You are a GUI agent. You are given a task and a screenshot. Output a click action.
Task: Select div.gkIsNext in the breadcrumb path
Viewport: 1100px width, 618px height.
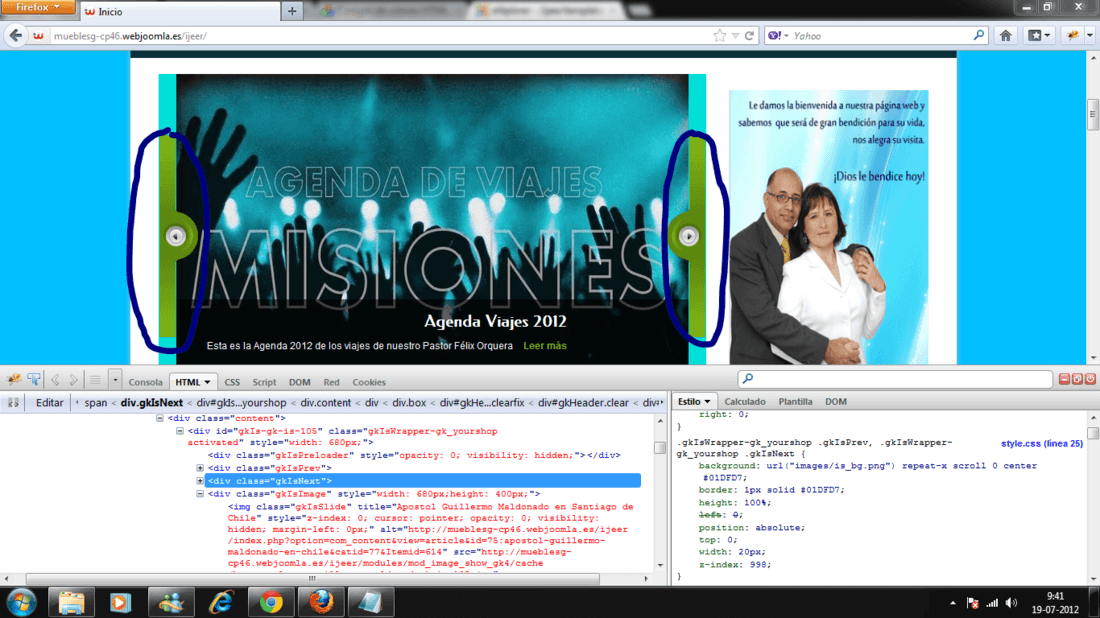152,403
